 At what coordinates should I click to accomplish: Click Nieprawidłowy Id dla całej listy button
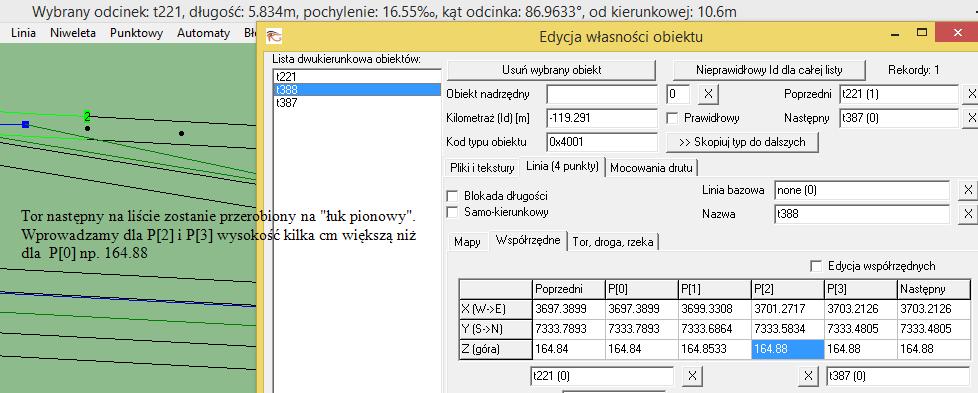[770, 70]
